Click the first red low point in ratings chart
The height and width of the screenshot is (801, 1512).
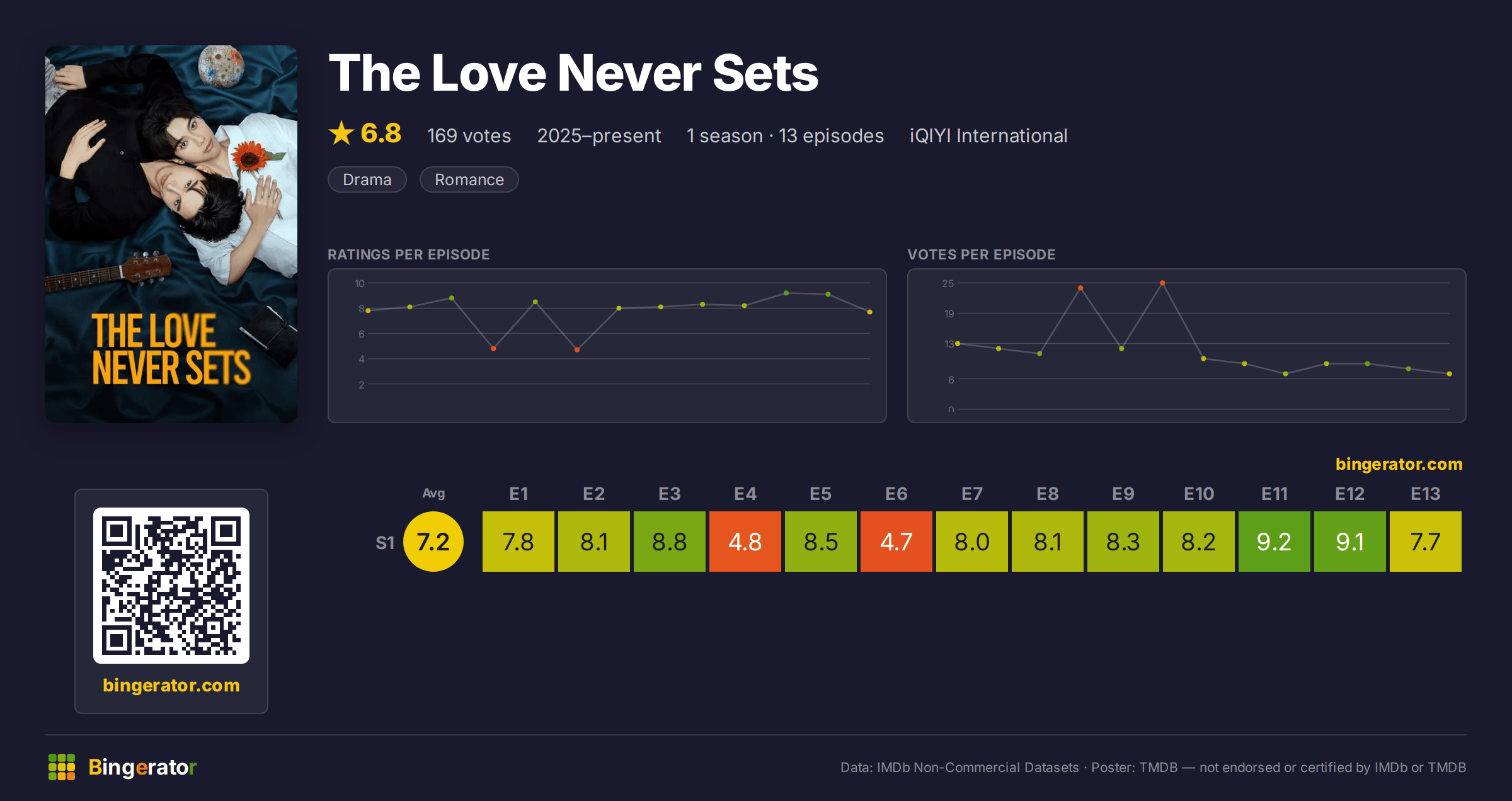click(x=493, y=348)
